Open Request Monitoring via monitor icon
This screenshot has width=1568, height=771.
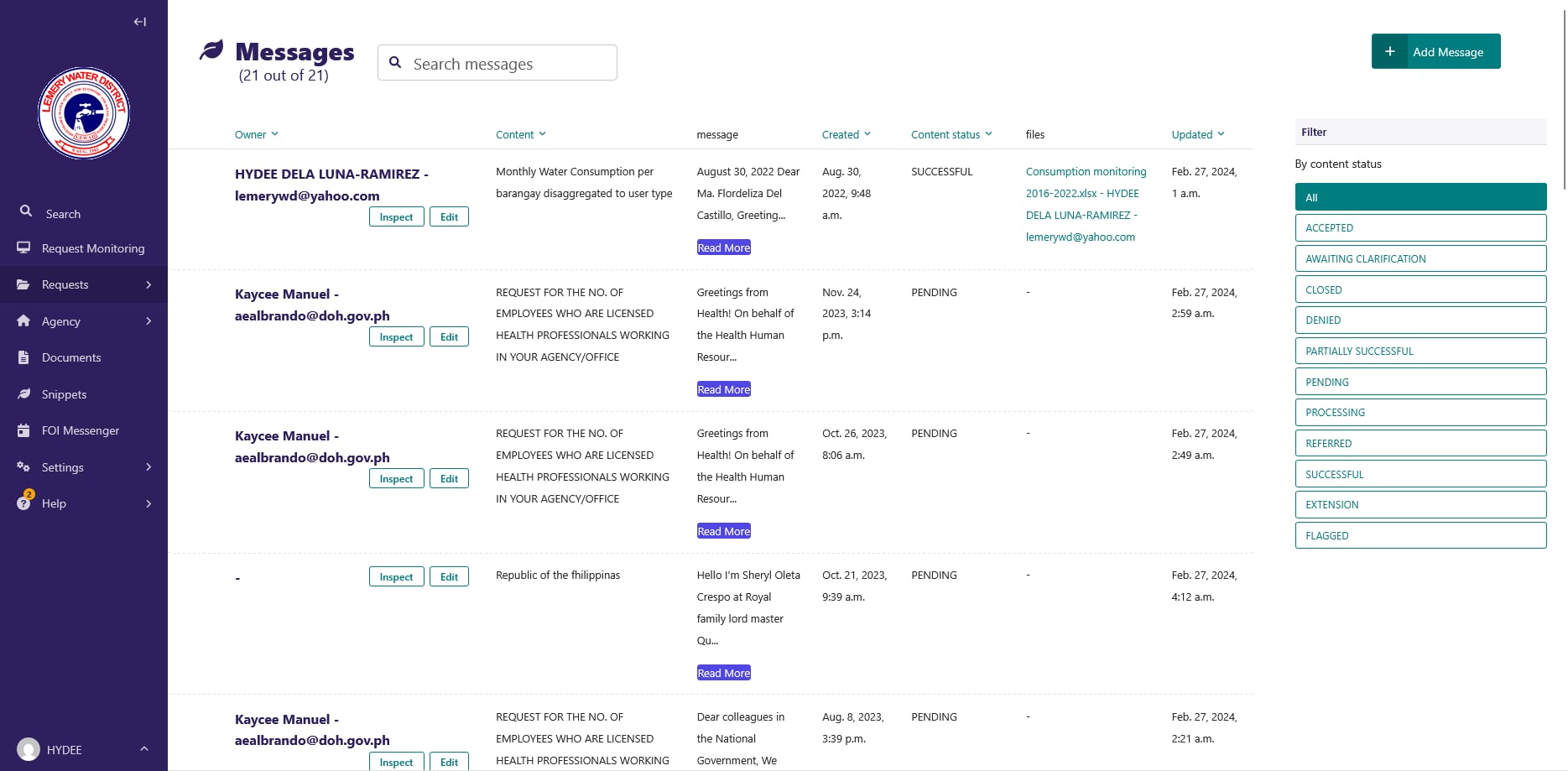click(23, 248)
